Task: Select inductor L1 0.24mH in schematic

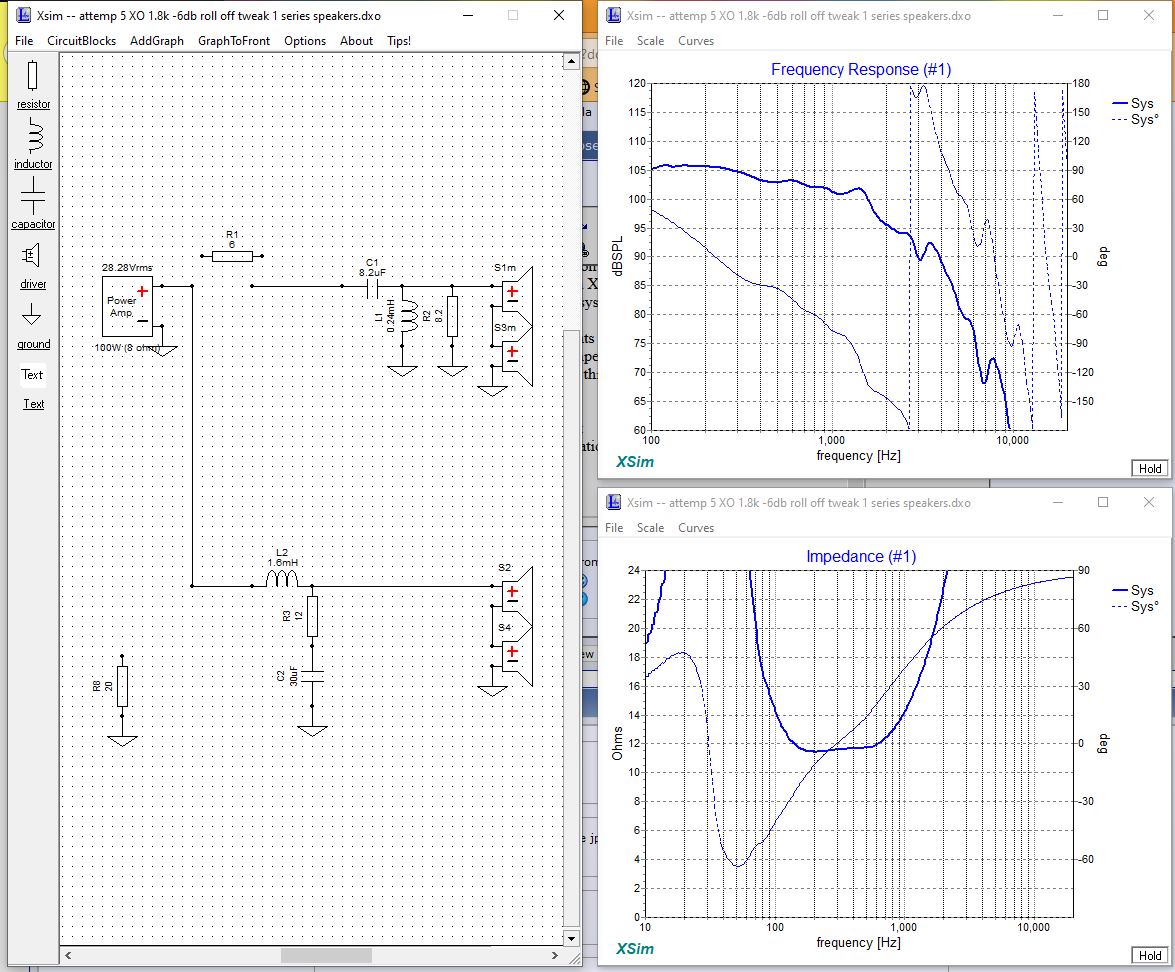Action: coord(408,316)
